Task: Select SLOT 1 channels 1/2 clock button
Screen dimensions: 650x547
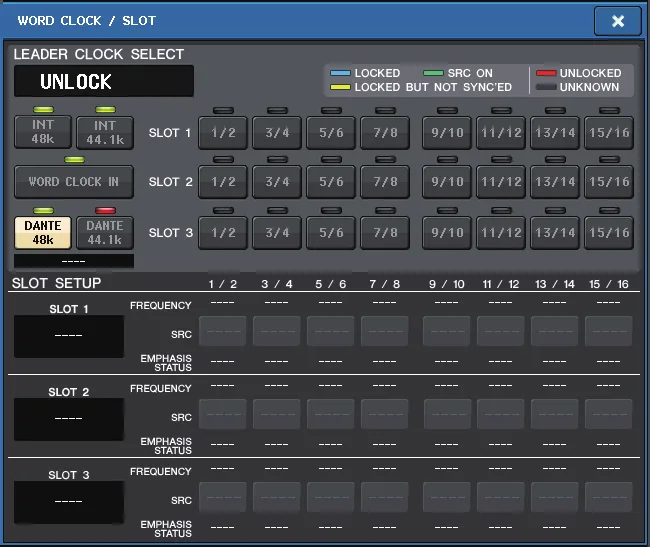Action: tap(223, 133)
